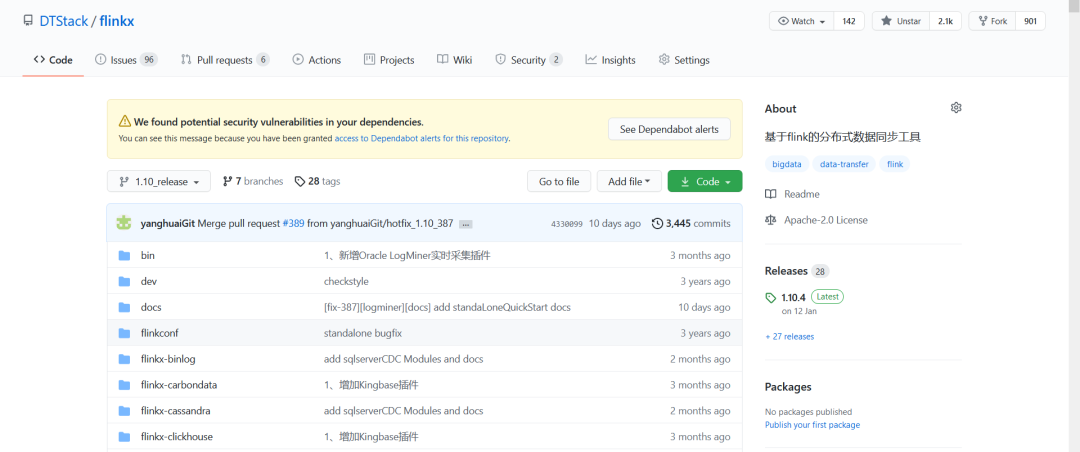The width and height of the screenshot is (1080, 452).
Task: Expand the Add file dropdown
Action: click(629, 181)
